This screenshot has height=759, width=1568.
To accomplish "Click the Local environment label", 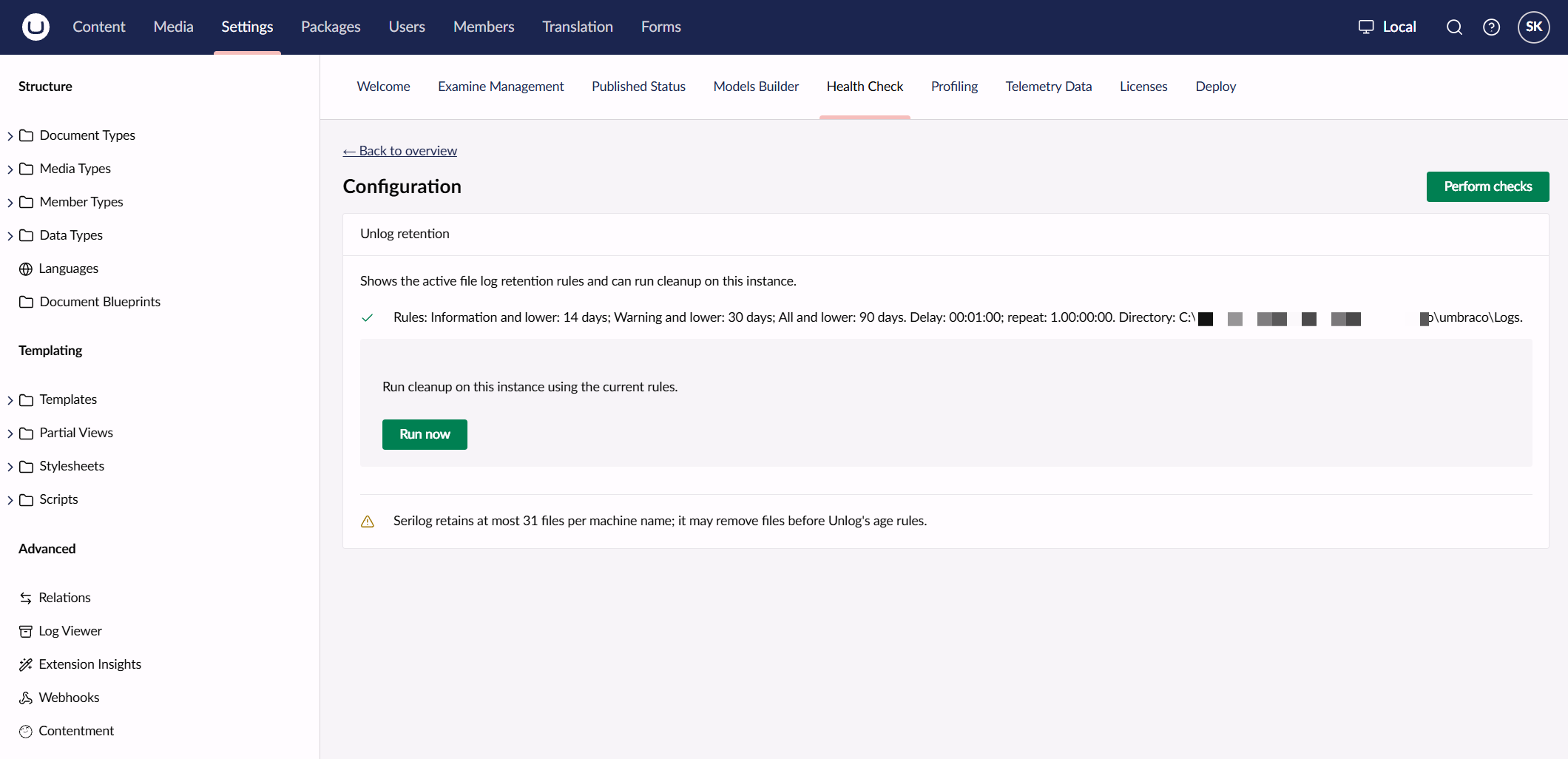I will (1399, 27).
